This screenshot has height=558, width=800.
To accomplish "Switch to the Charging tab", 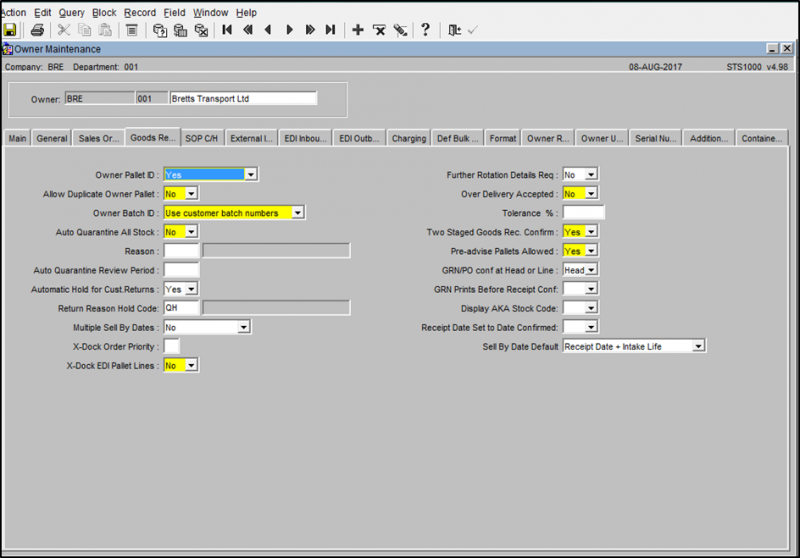I will (x=409, y=138).
